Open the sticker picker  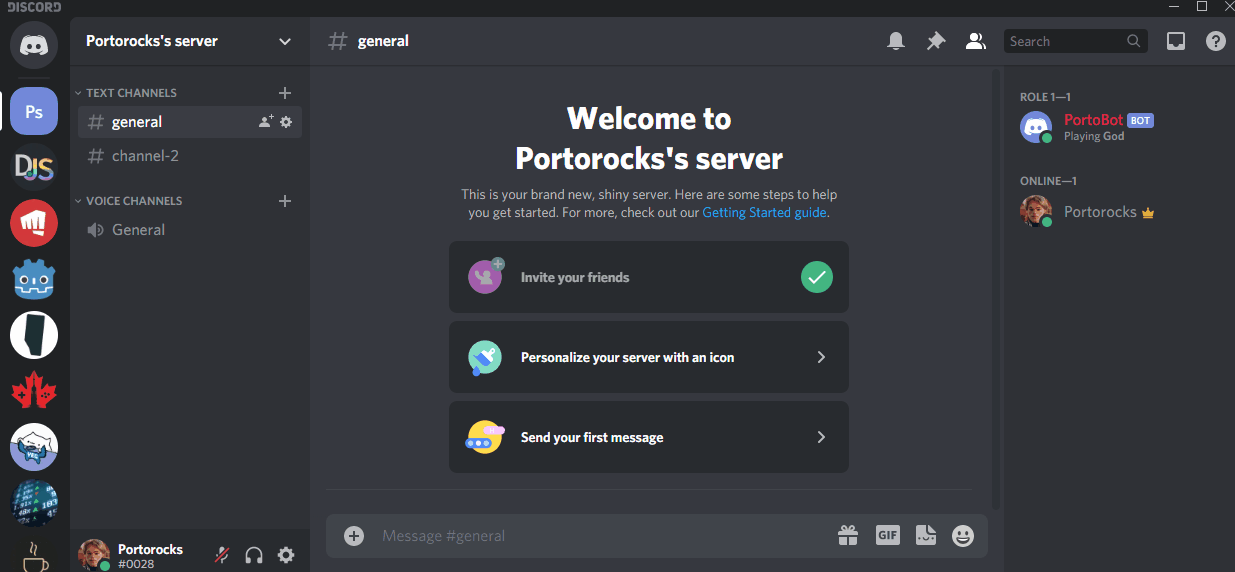(x=926, y=535)
